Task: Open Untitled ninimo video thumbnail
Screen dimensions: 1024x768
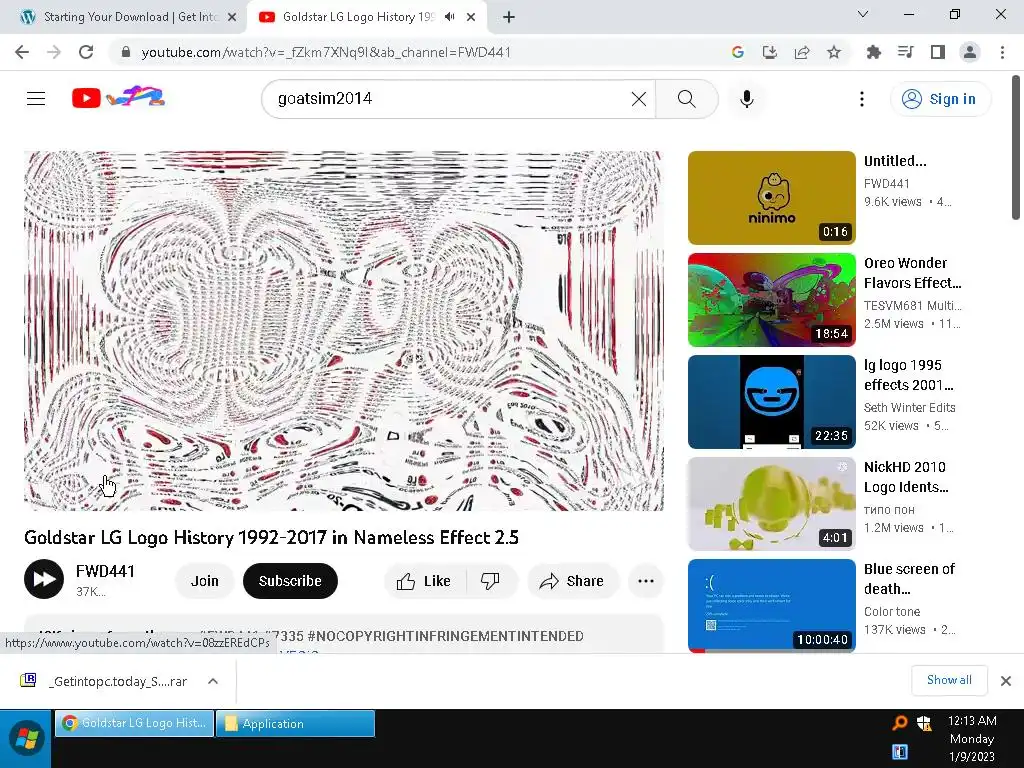Action: point(771,198)
